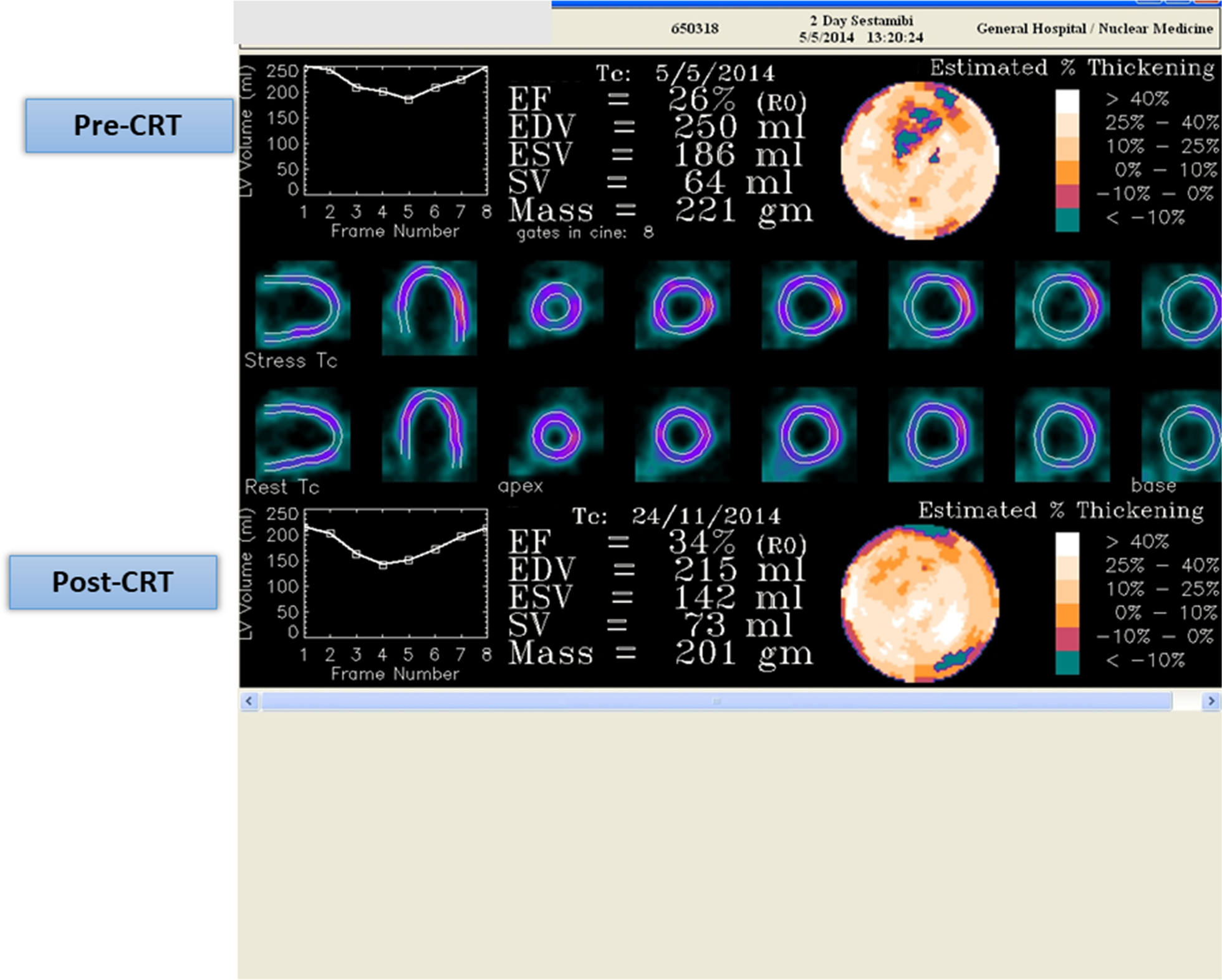1222x980 pixels.
Task: Click the post-CRT LV volume curve graph
Action: tap(396, 573)
